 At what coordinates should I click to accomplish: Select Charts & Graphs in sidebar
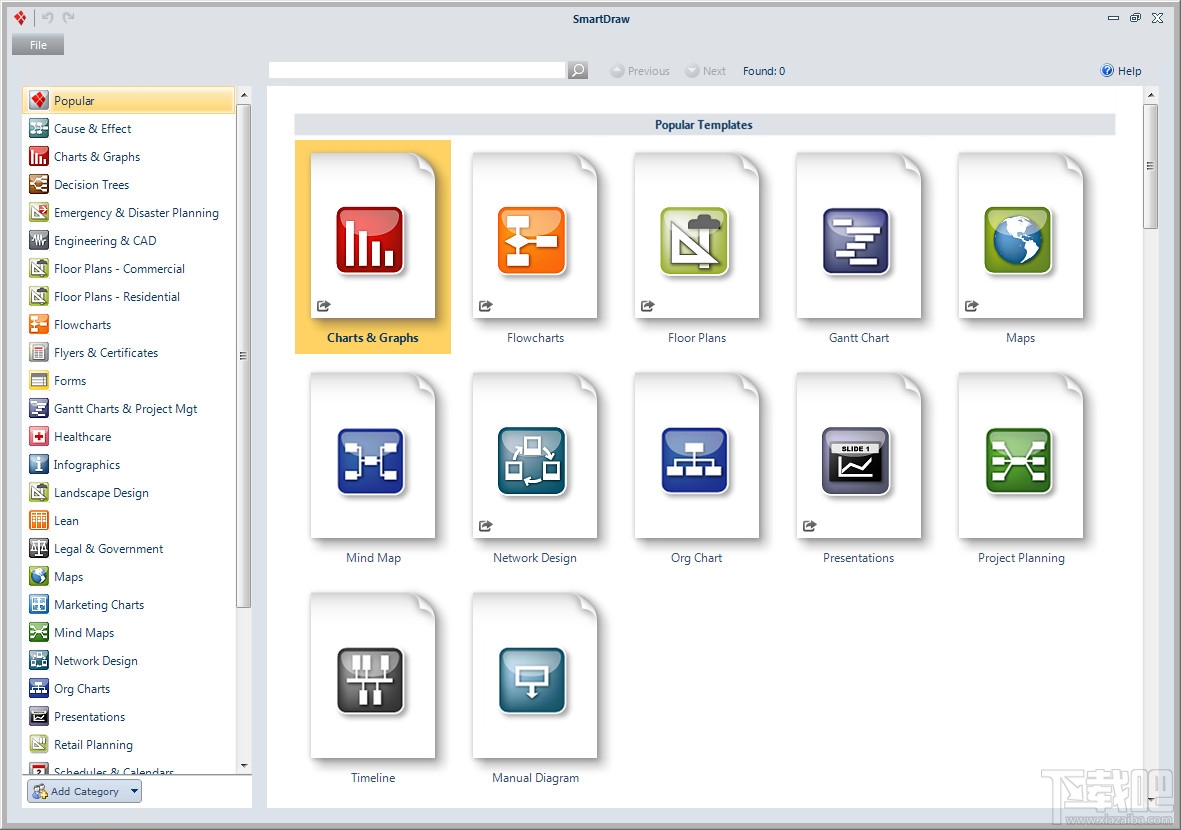[x=129, y=157]
